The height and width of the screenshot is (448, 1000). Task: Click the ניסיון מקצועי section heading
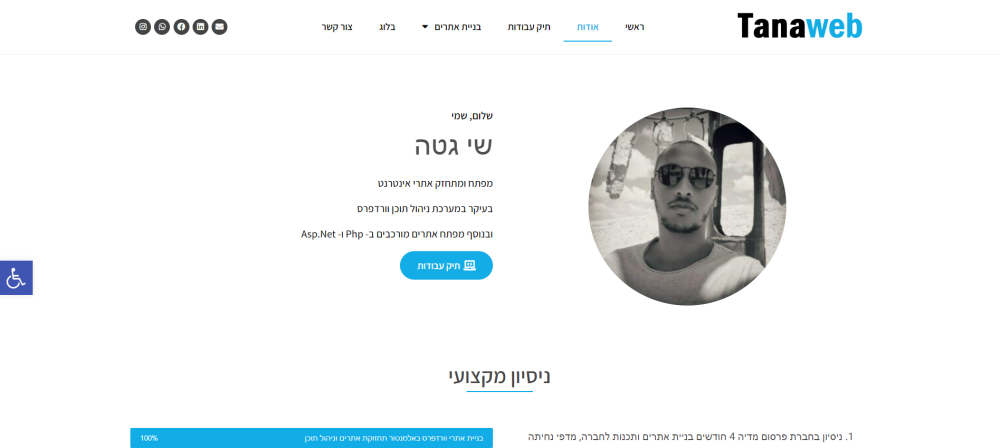coord(499,377)
